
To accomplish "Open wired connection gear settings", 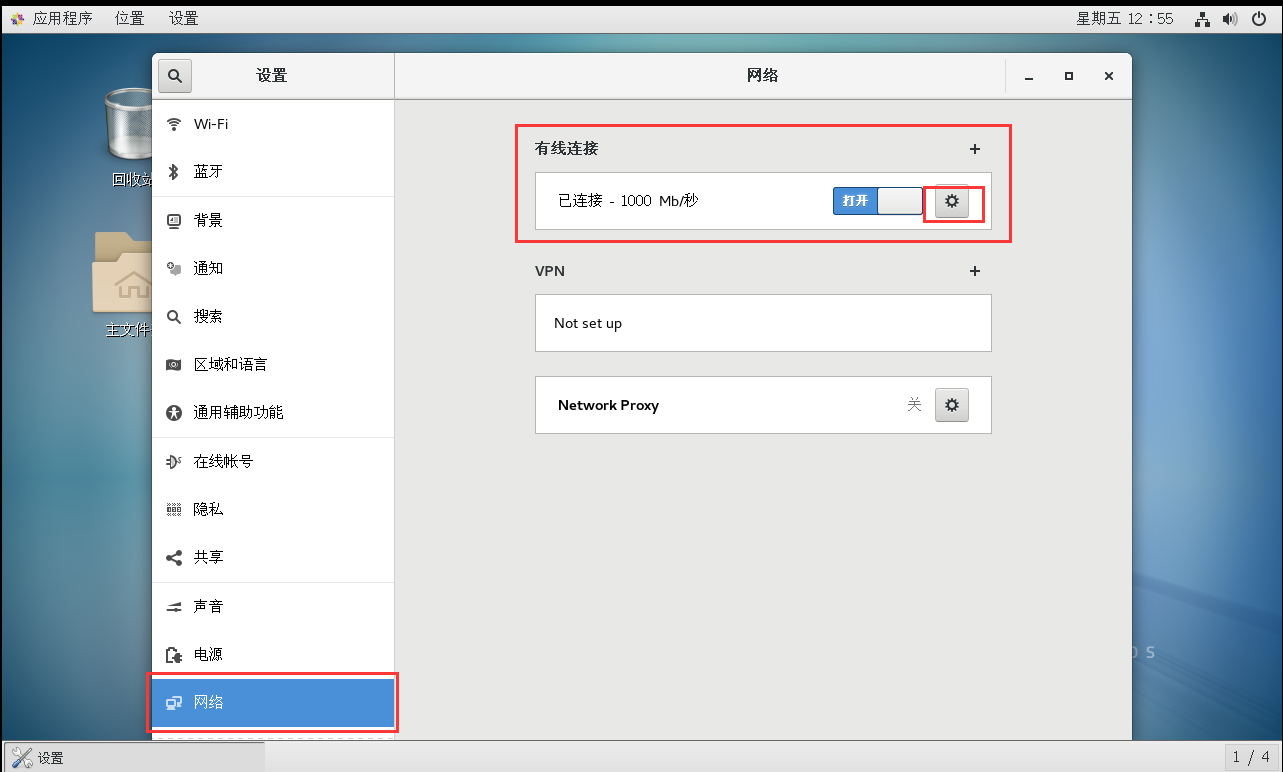I will click(x=952, y=201).
